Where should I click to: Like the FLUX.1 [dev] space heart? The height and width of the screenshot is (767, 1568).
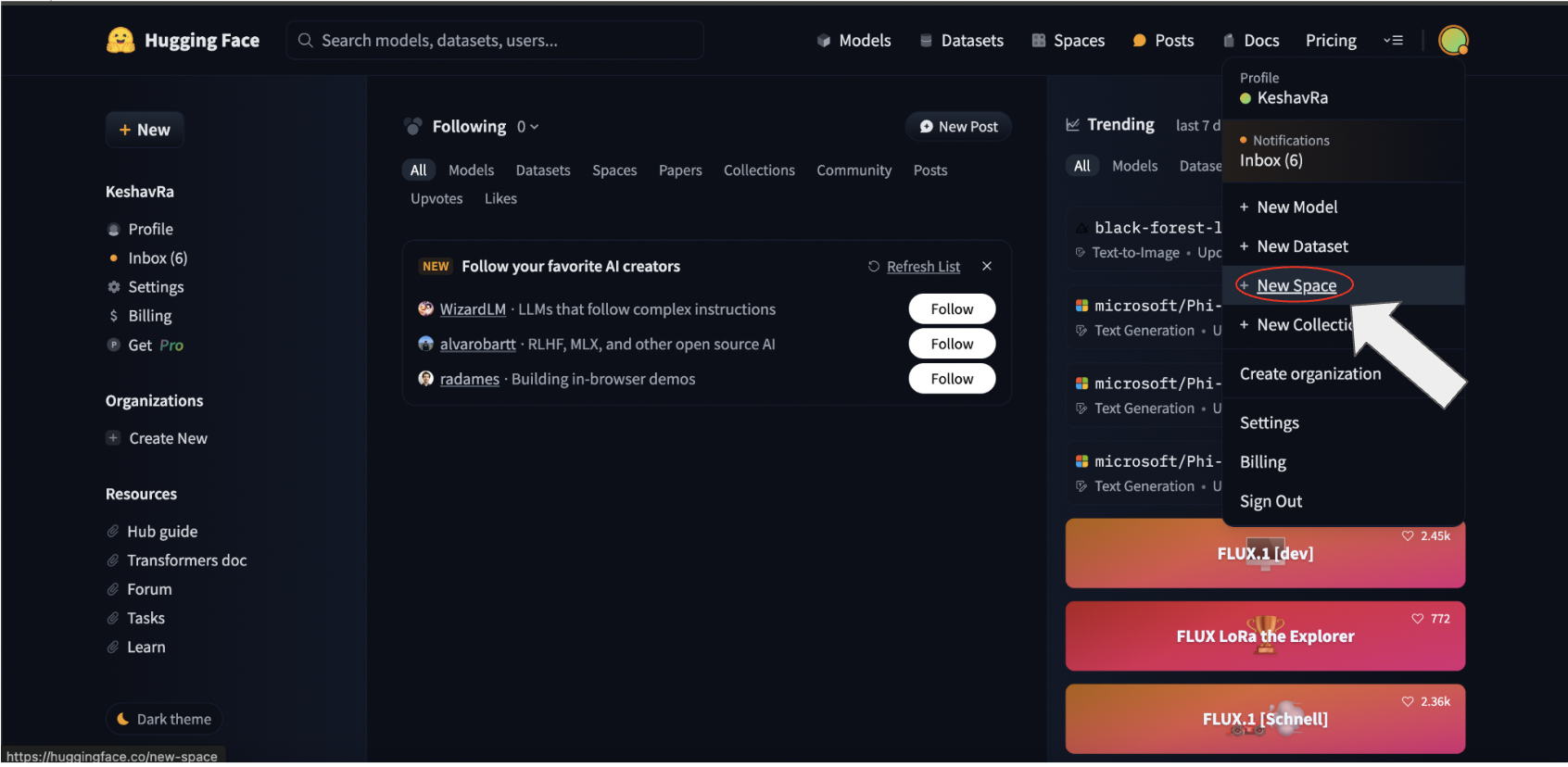[x=1408, y=536]
